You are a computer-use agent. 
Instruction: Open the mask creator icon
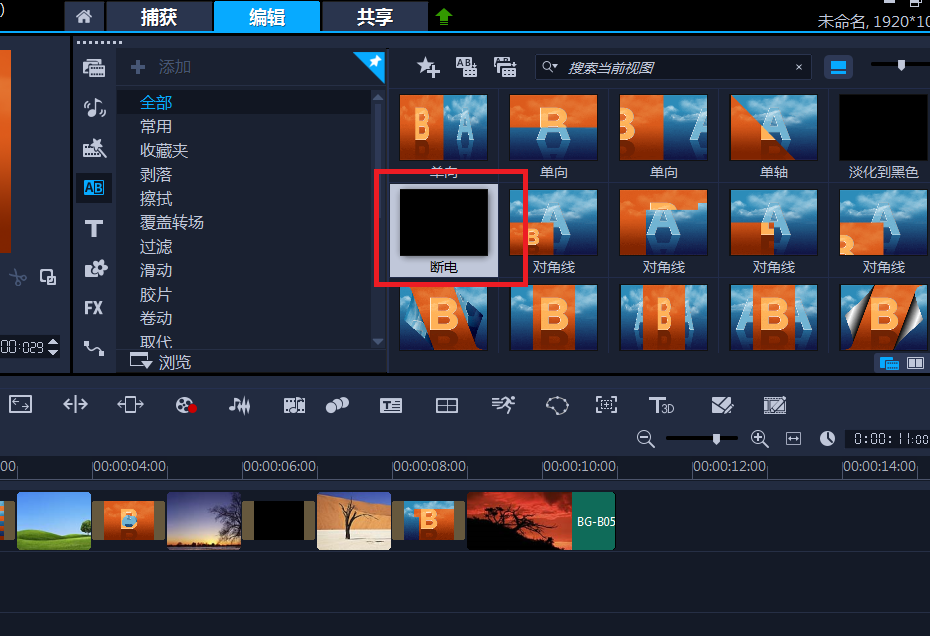(x=557, y=405)
